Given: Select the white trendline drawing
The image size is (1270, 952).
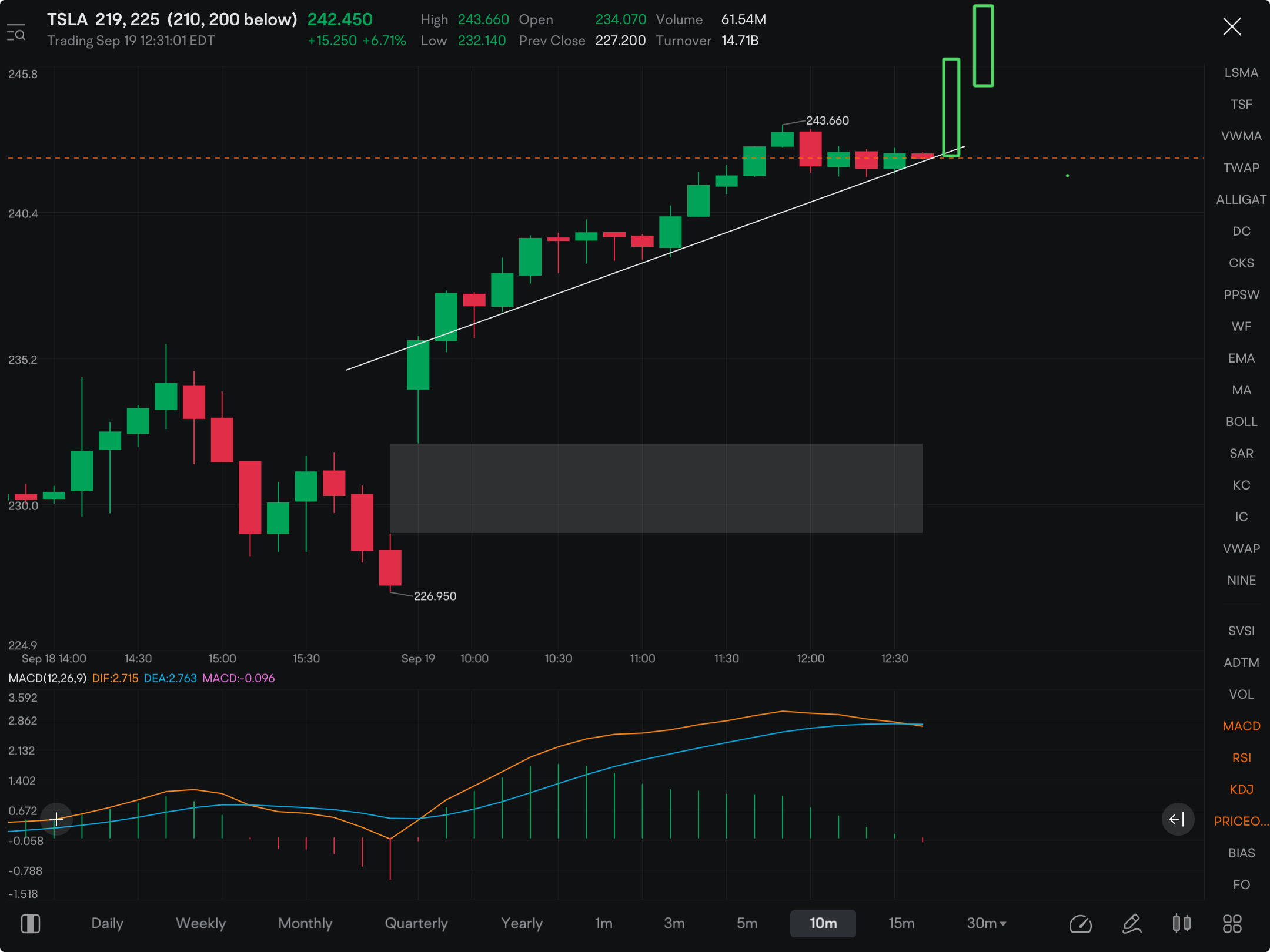Looking at the screenshot, I should 656,259.
